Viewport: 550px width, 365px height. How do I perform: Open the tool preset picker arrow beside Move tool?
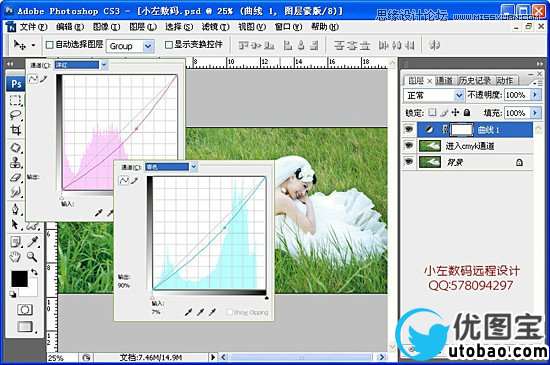[33, 45]
